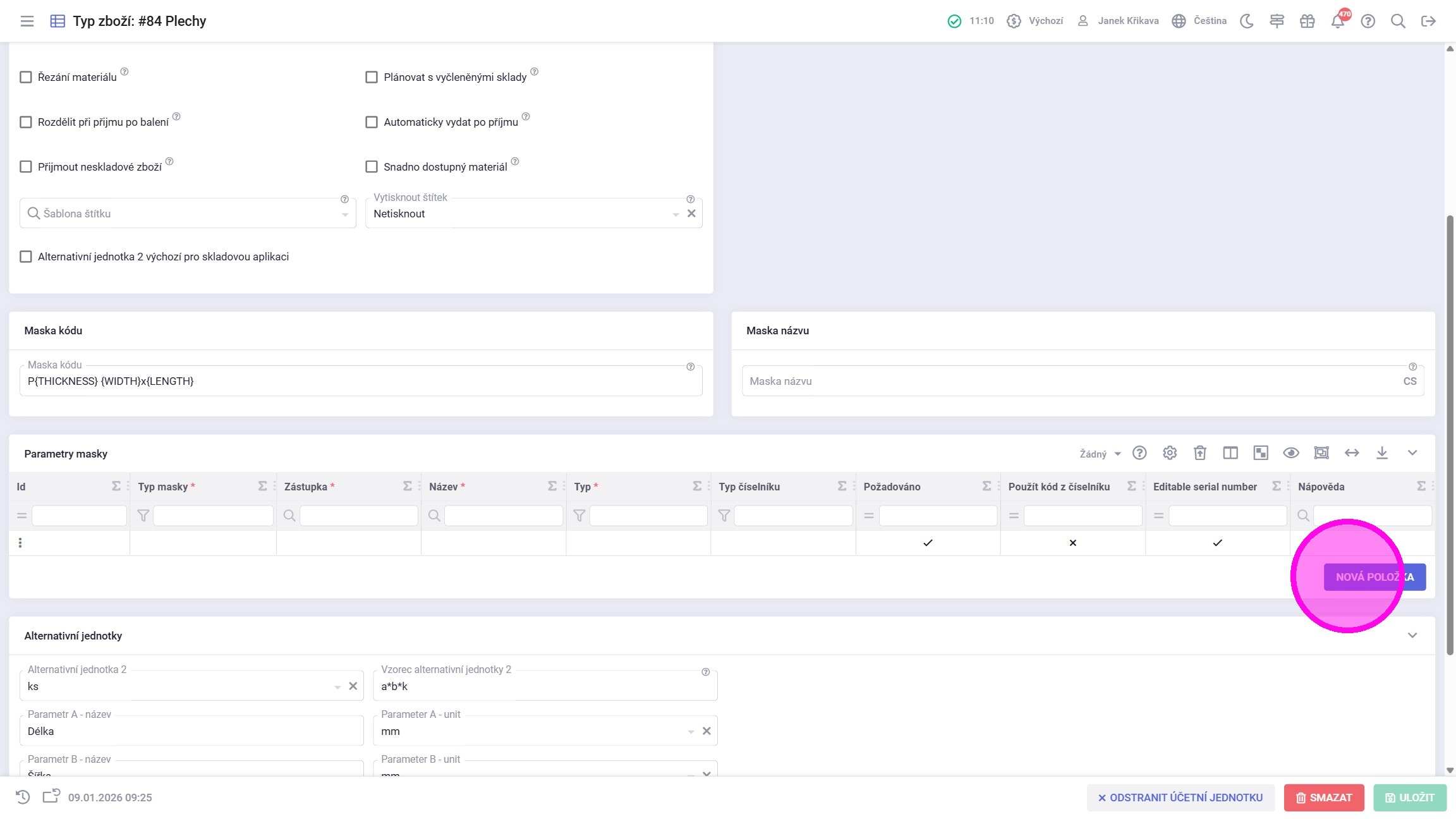Open row actions three-dot menu

[x=20, y=543]
